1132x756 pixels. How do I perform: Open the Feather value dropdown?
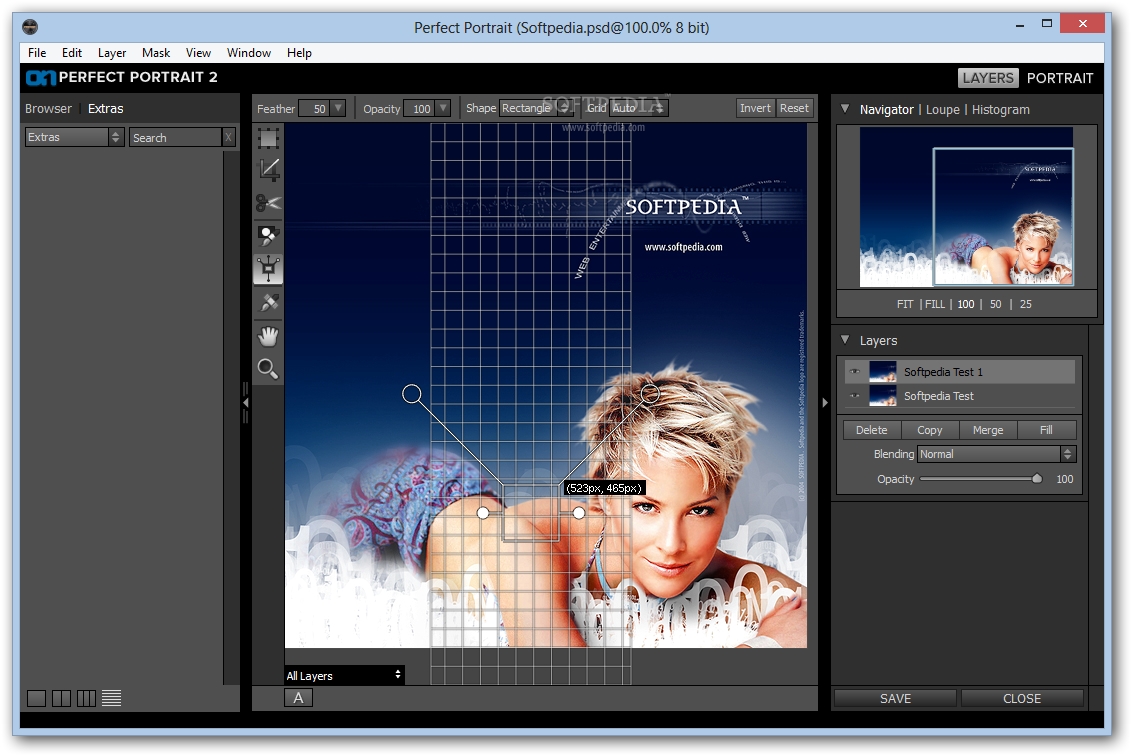point(338,108)
